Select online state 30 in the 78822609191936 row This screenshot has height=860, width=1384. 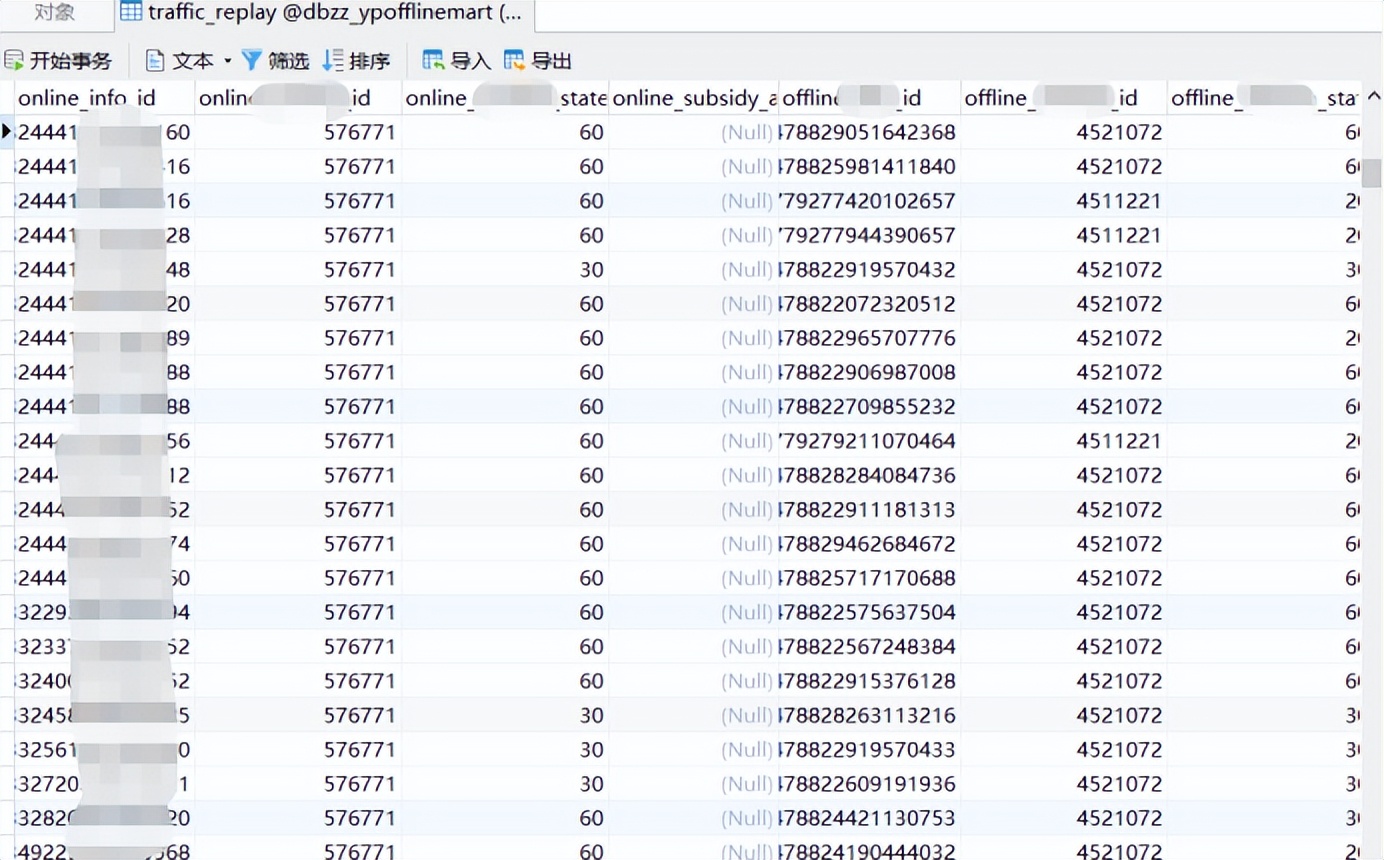505,784
